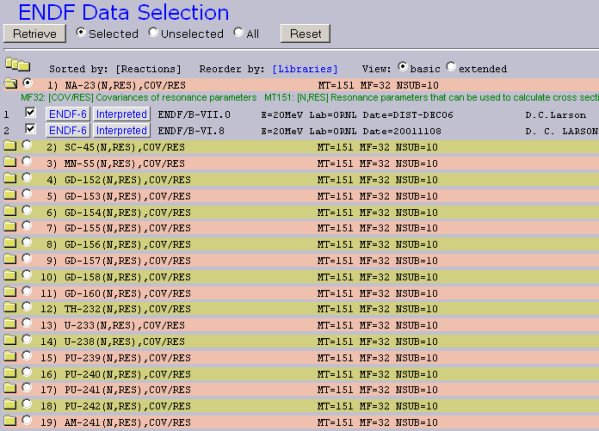The width and height of the screenshot is (599, 431).
Task: Open the GD-156 folder icon
Action: pyautogui.click(x=10, y=243)
